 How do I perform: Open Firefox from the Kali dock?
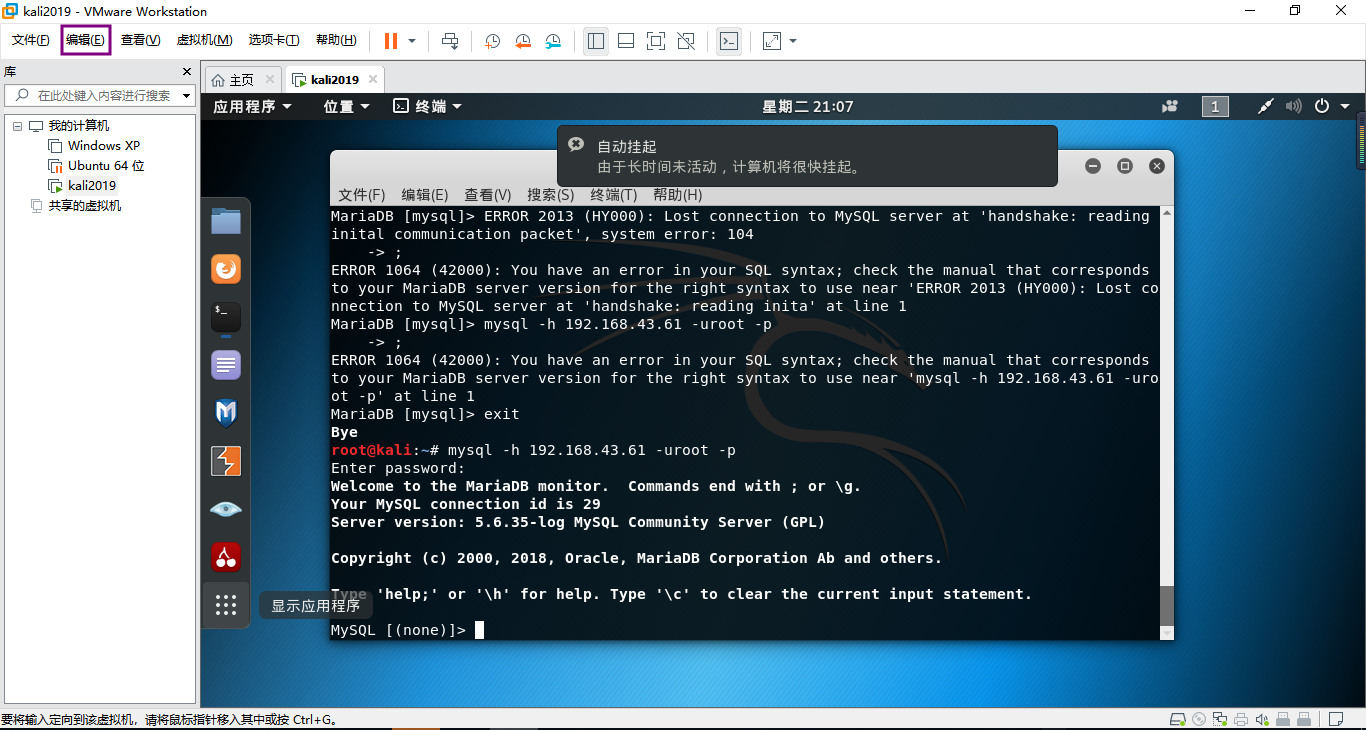tap(225, 268)
